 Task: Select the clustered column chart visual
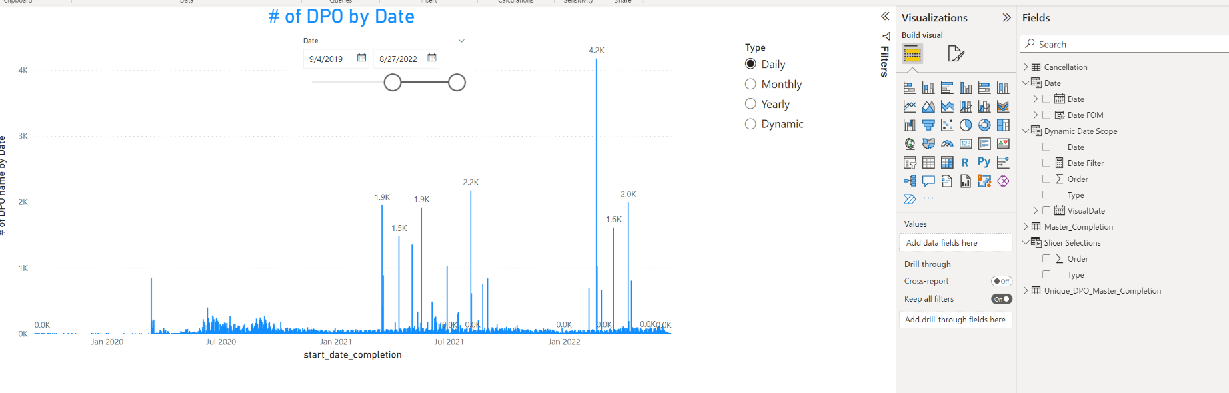965,88
